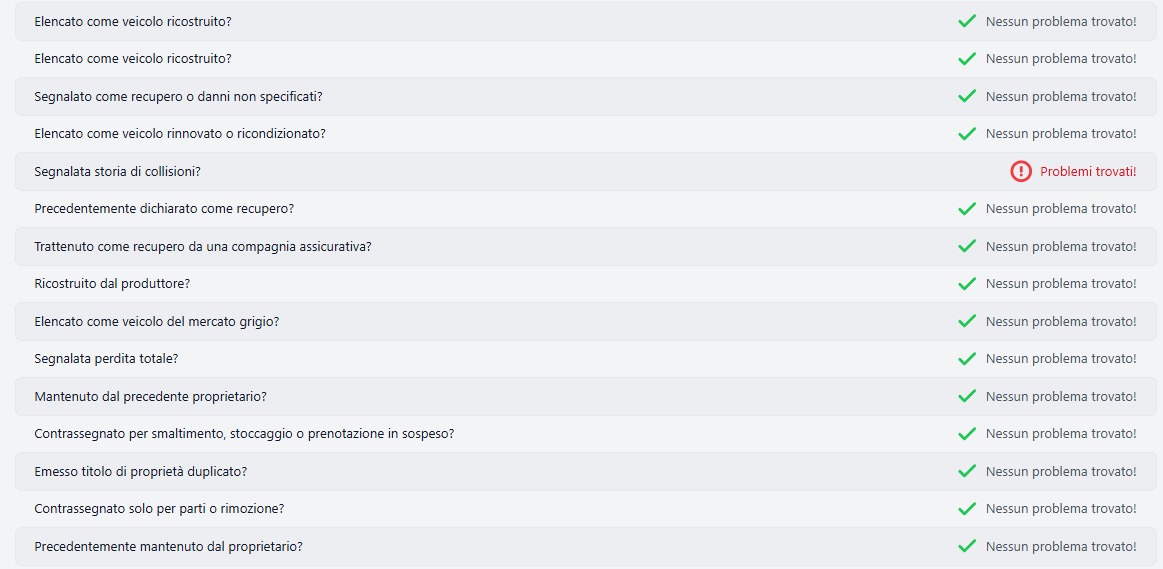Click the 'Problemi trovati!' status text

[x=1088, y=171]
